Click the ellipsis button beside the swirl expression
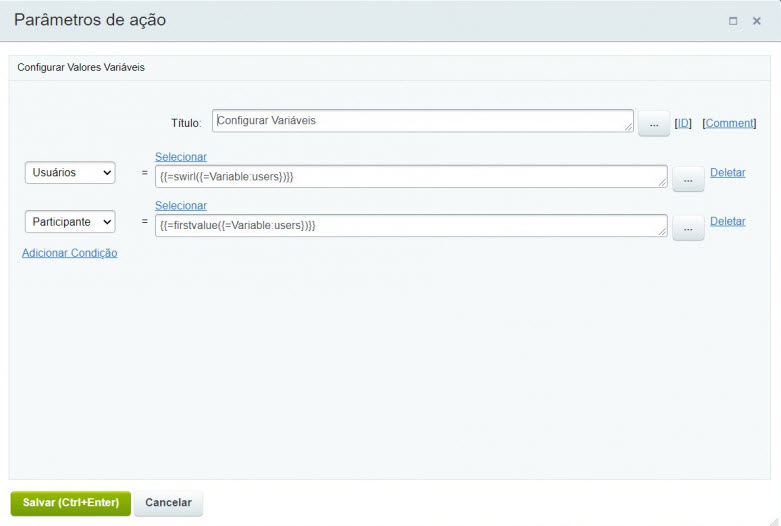The image size is (781, 526). coord(688,179)
